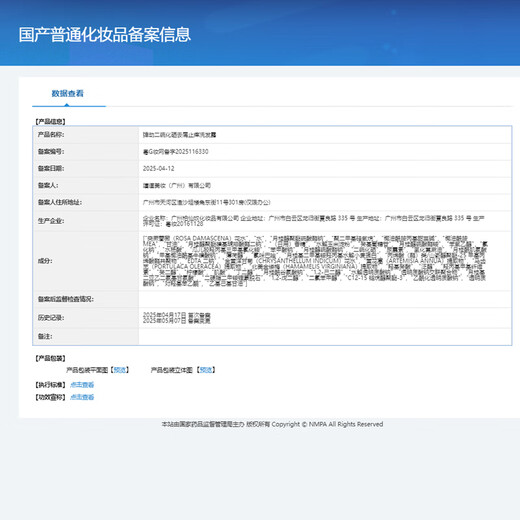The width and height of the screenshot is (520, 520).
Task: Click the 国产普通化妆品备案信息 page title
Action: click(105, 35)
